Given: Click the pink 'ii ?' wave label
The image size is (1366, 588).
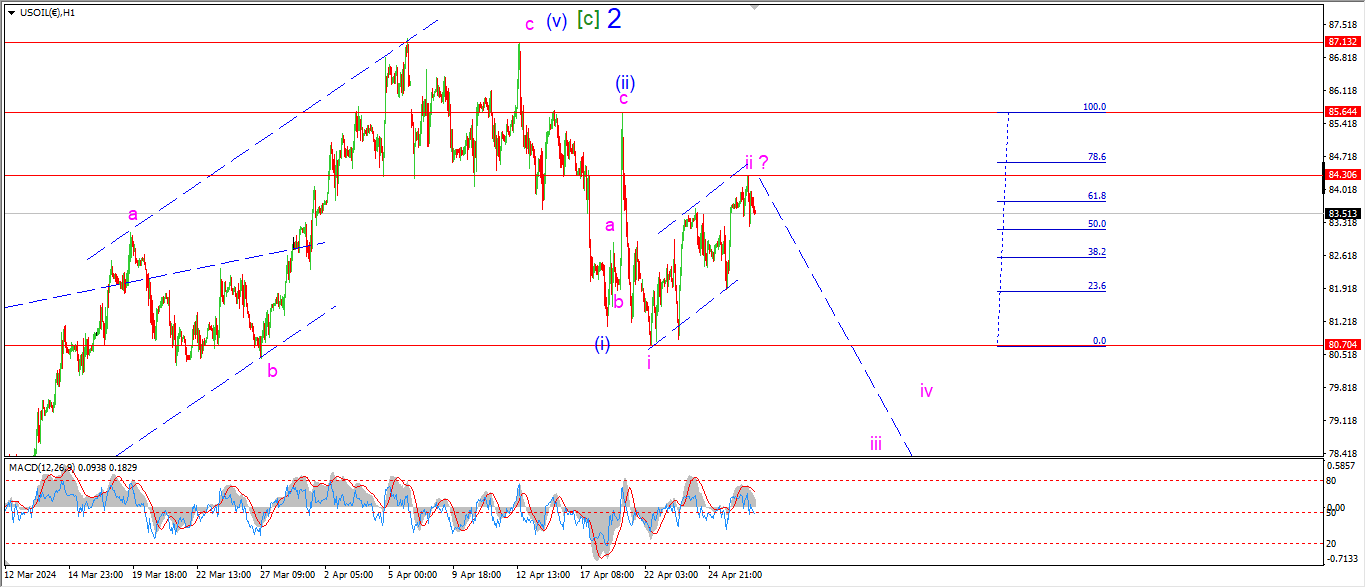Looking at the screenshot, I should [x=755, y=162].
